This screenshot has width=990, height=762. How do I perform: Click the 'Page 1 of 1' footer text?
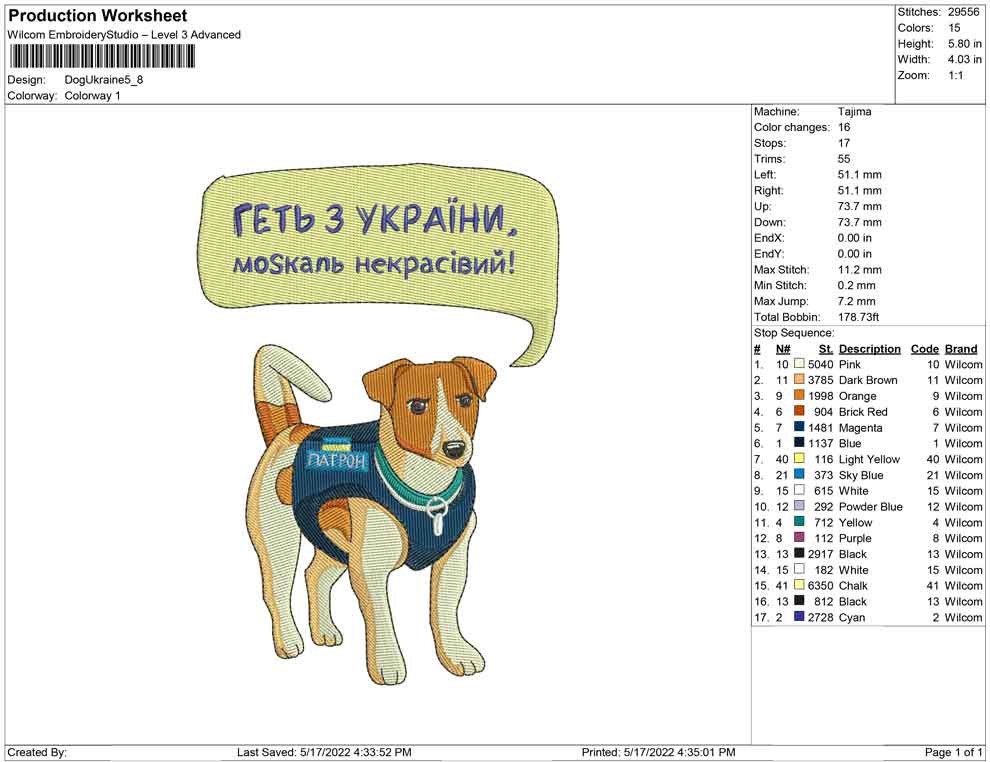[953, 752]
